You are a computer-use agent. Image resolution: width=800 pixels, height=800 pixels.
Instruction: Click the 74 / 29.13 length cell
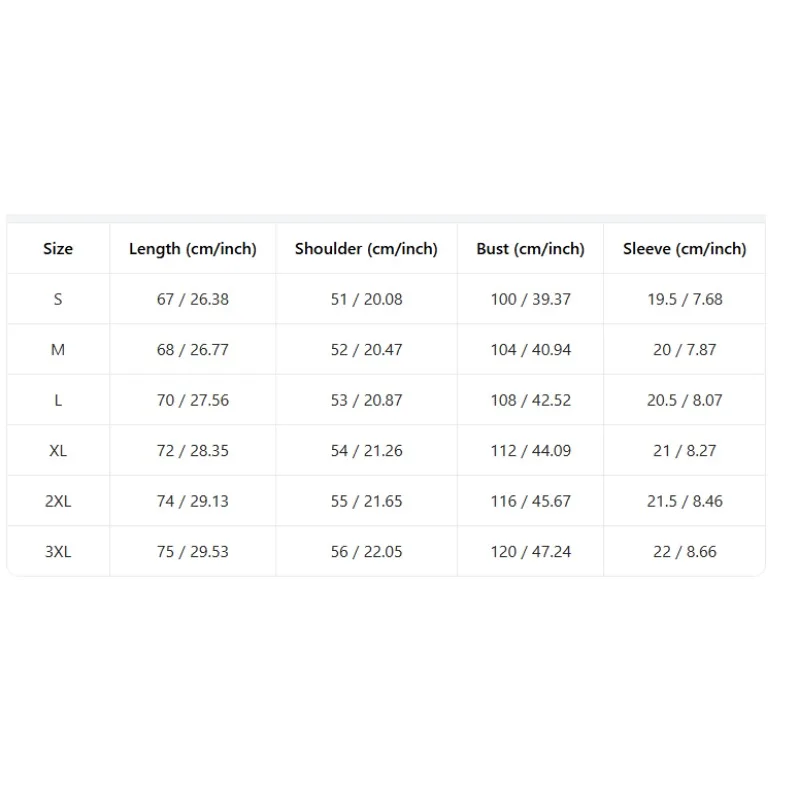(x=192, y=501)
